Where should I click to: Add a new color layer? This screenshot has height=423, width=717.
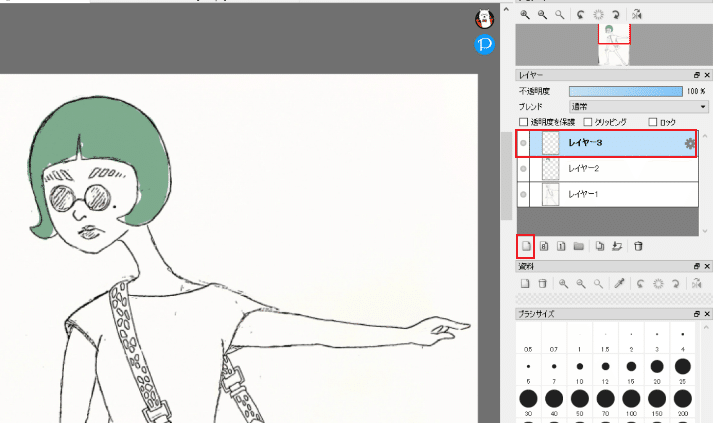coord(526,246)
